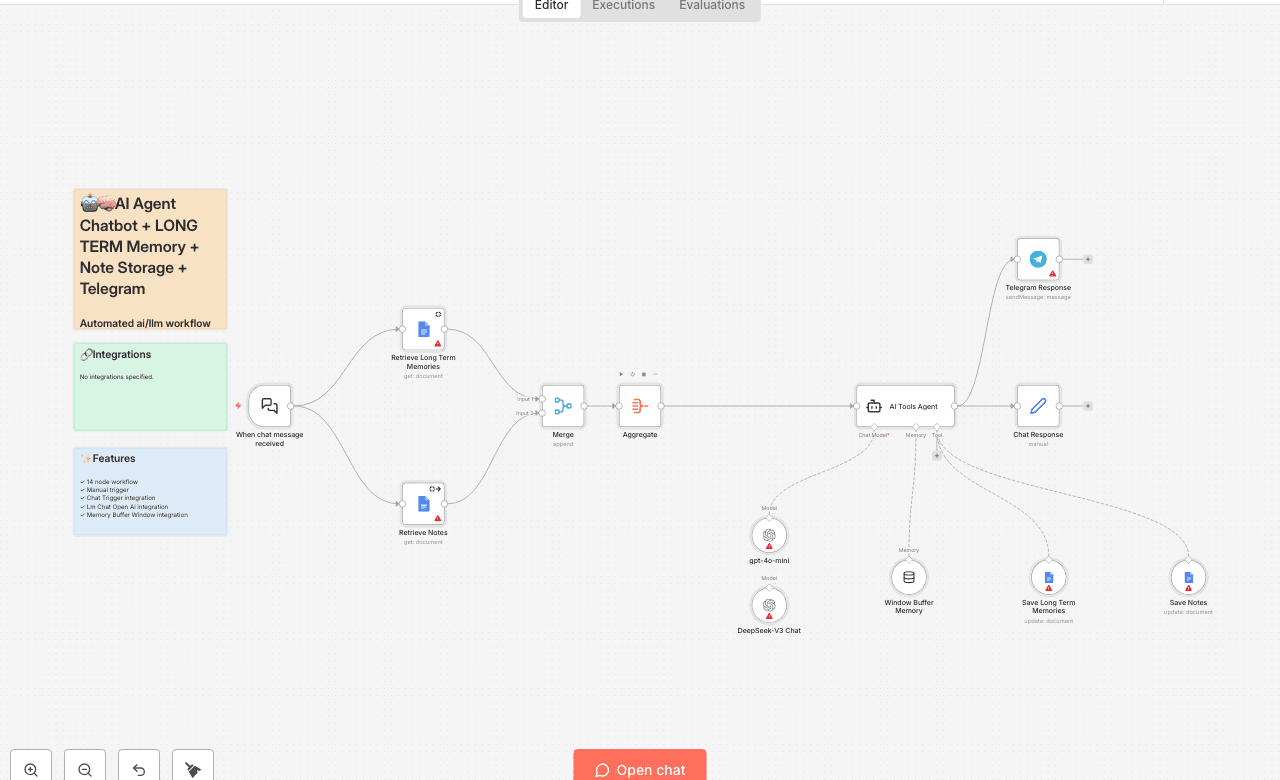
Task: Open the chat panel via Open chat button
Action: (x=639, y=769)
